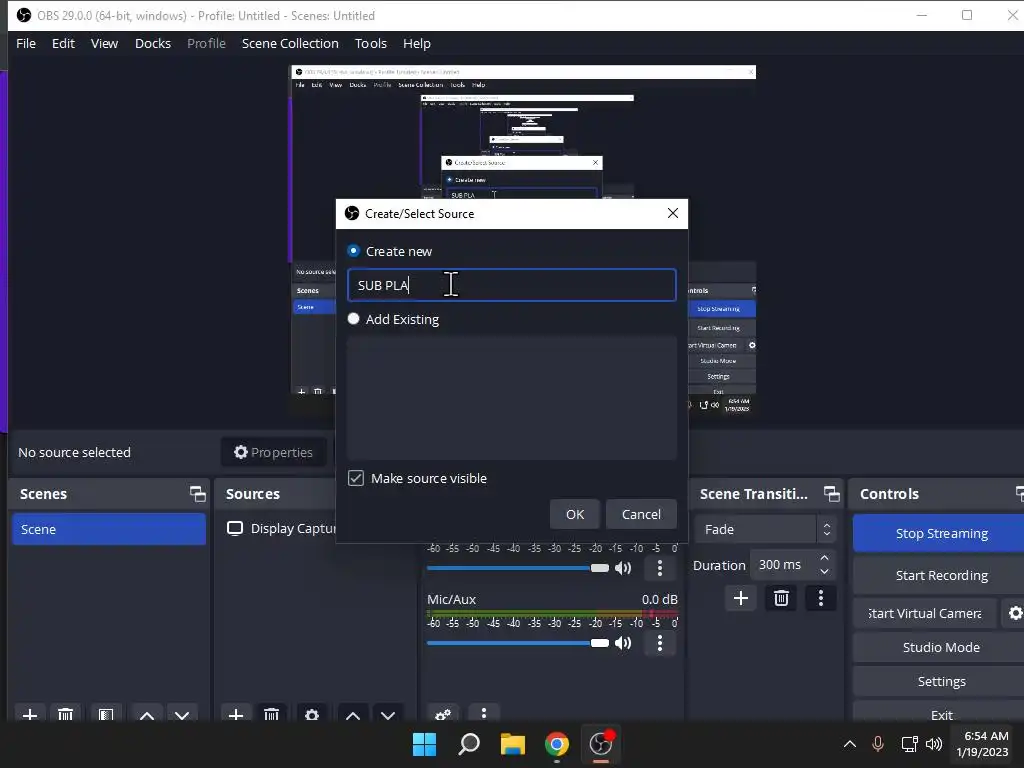
Task: Select Scene in the Scenes list
Action: [x=109, y=529]
